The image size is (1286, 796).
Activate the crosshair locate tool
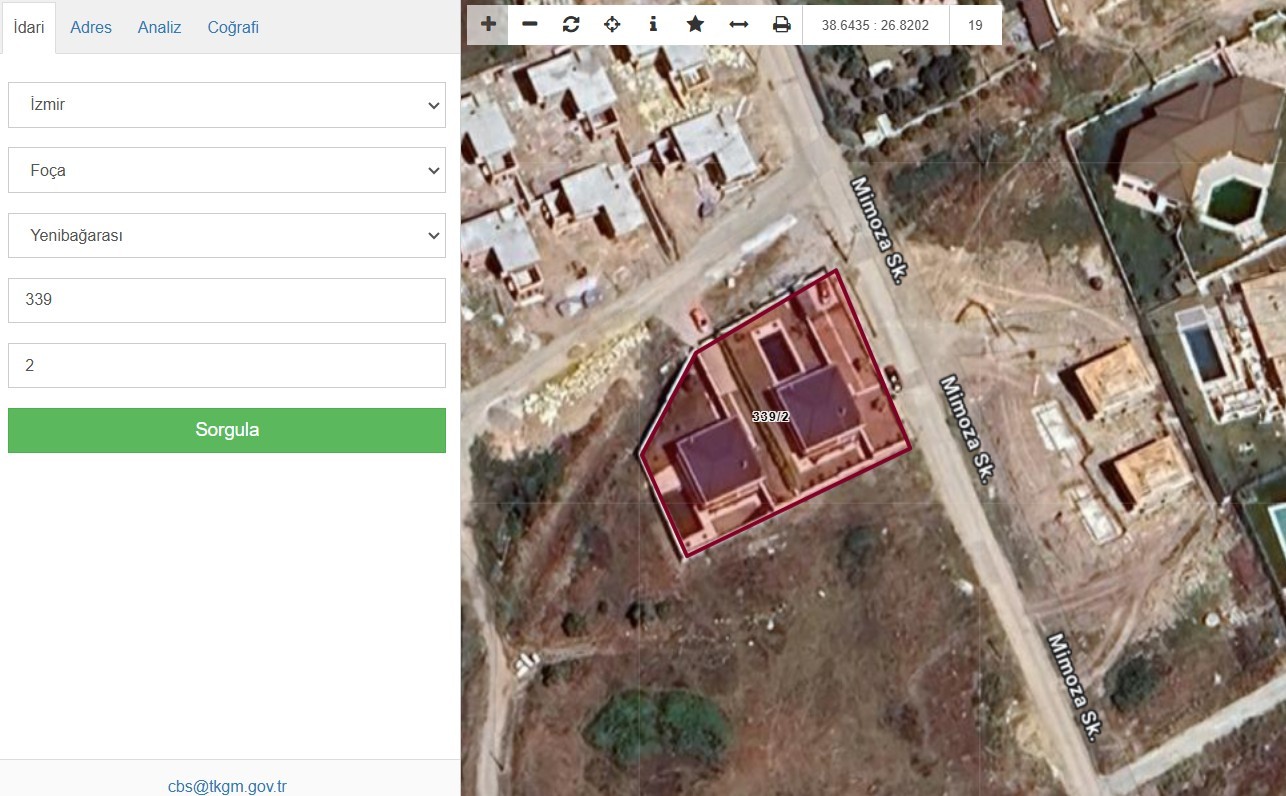(612, 24)
